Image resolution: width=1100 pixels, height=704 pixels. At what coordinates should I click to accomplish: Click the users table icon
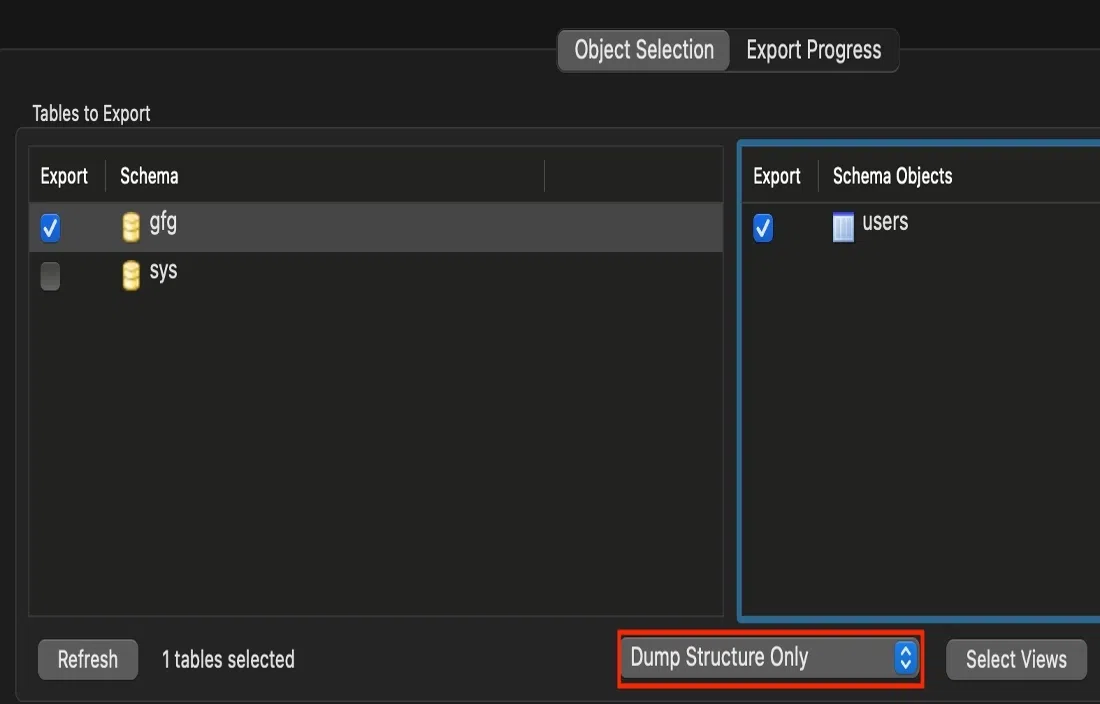[x=844, y=228]
